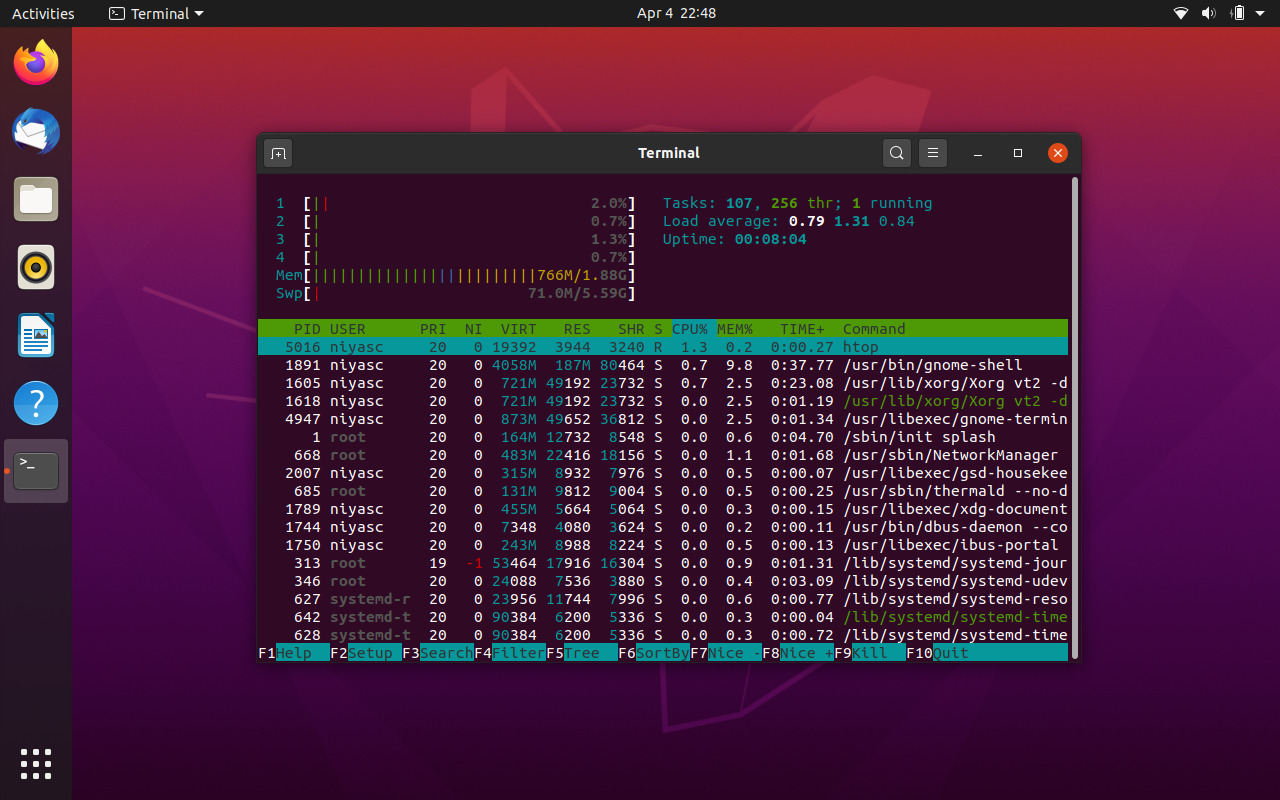Select the gnome-shell process row
Image resolution: width=1280 pixels, height=800 pixels.
[600, 364]
